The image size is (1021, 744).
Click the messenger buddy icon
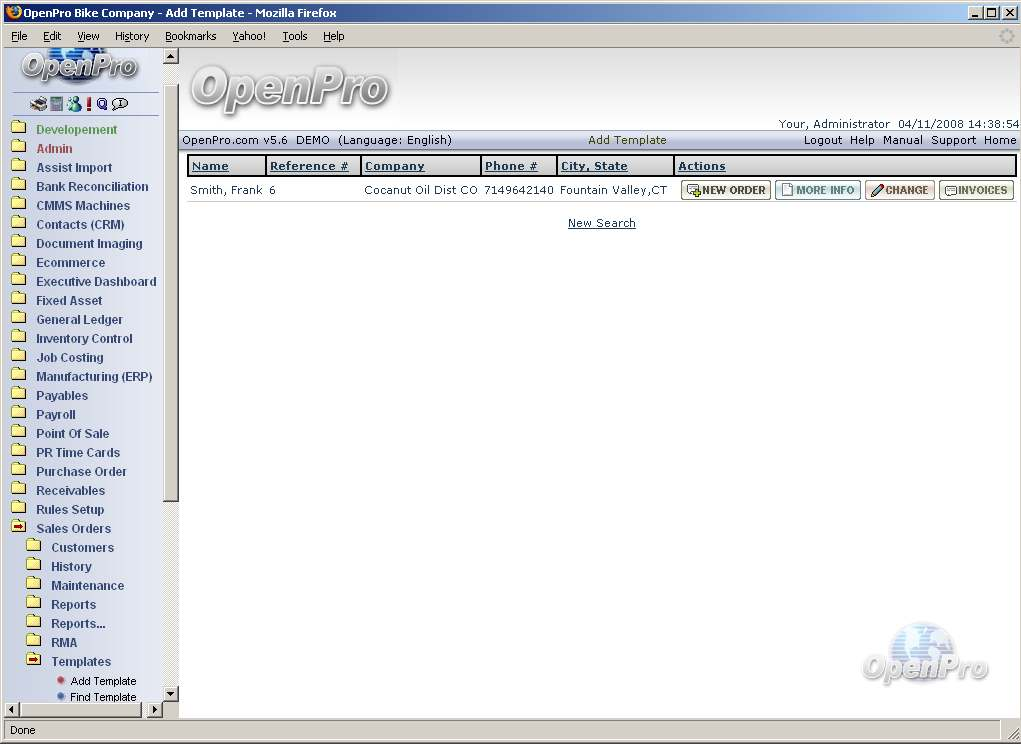coord(74,104)
